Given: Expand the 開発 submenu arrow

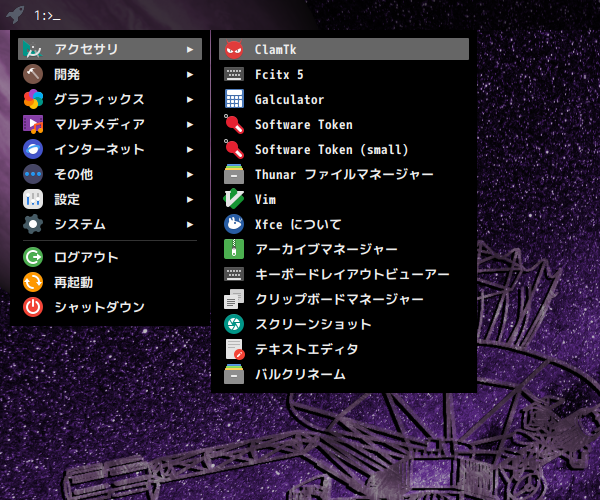Looking at the screenshot, I should [x=190, y=75].
